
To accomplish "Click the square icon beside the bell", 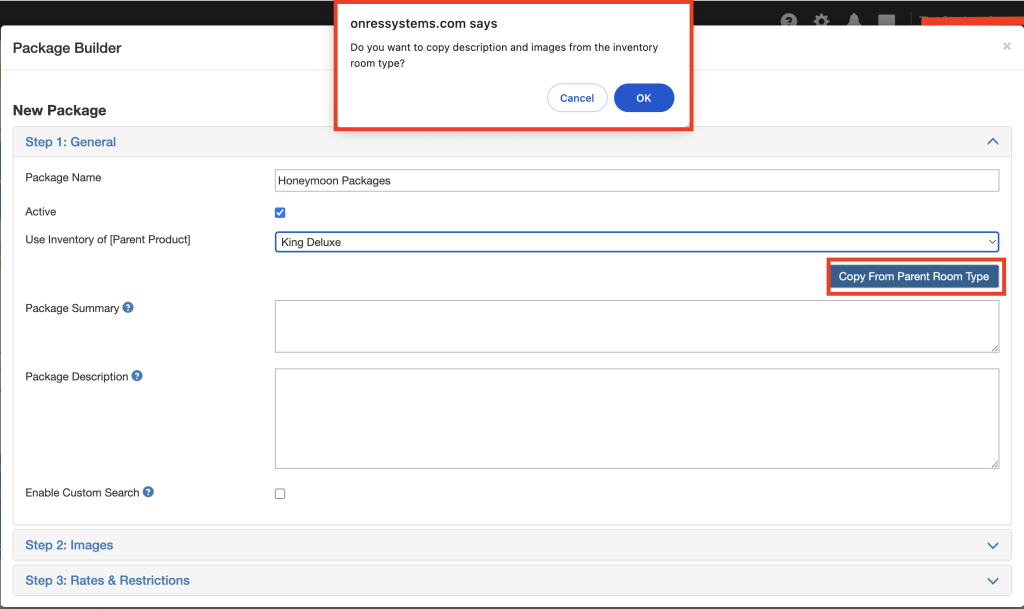I will coord(886,21).
